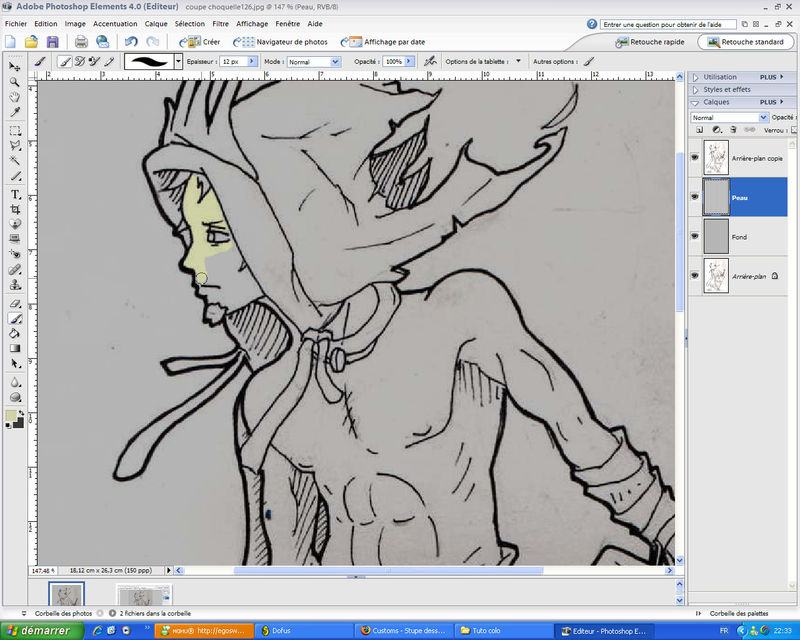800x640 pixels.
Task: Switch to Retouche standard mode
Action: [746, 42]
